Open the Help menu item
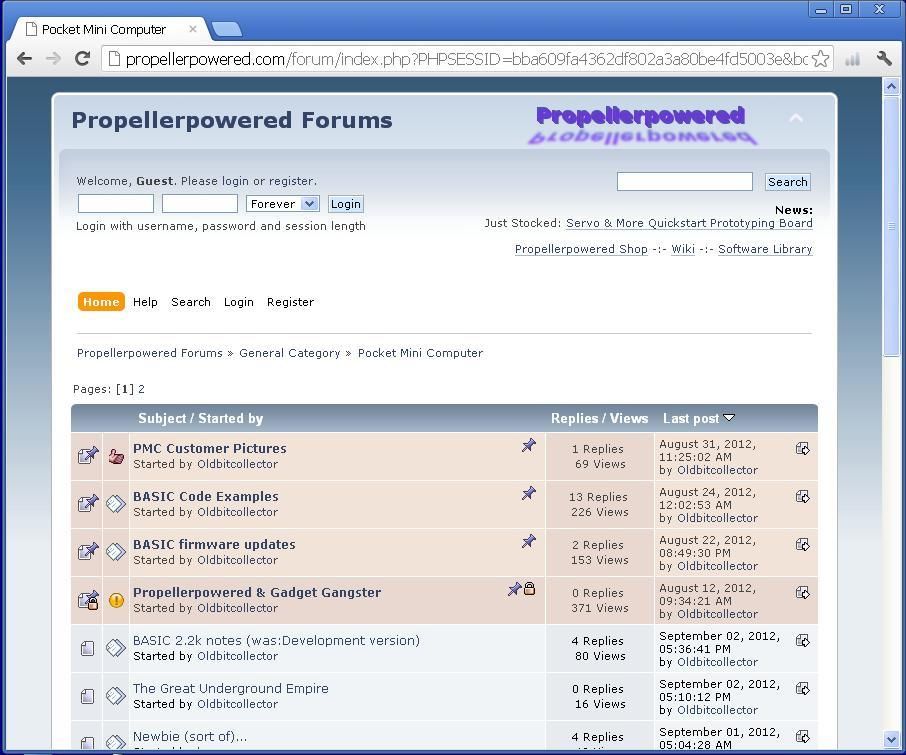906x755 pixels. pos(145,302)
